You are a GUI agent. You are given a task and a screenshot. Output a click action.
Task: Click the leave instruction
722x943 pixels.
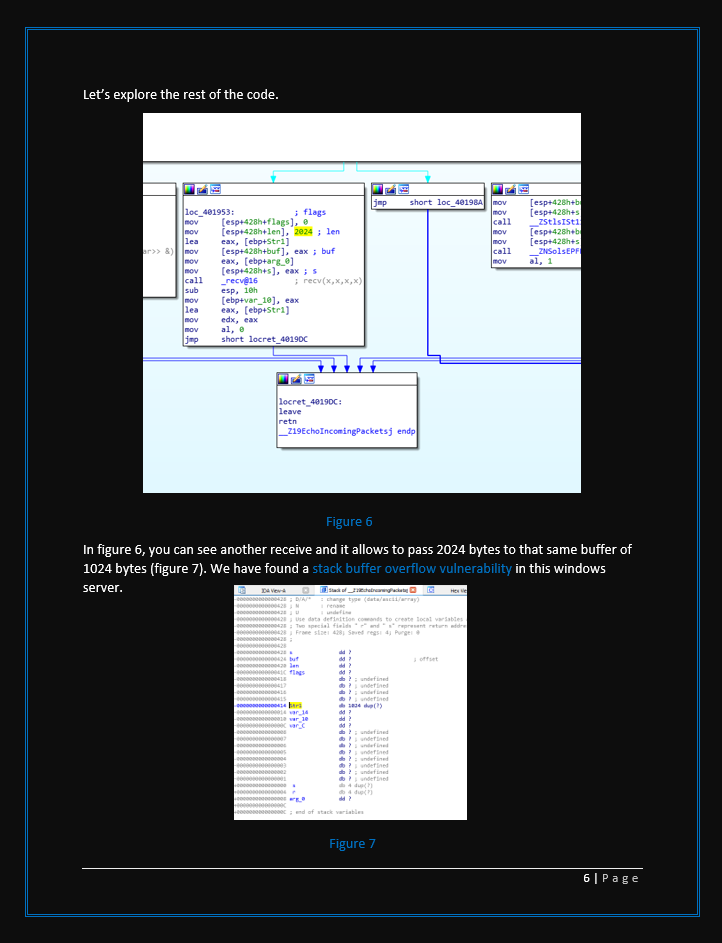290,411
